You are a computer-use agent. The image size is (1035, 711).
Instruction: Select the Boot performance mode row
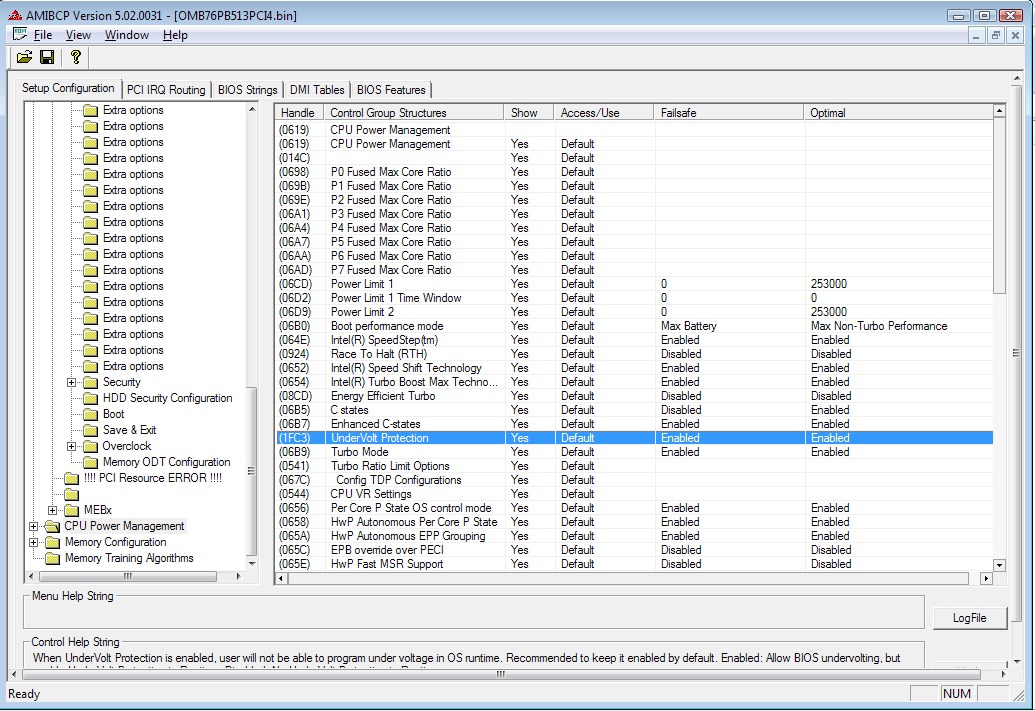coord(634,326)
